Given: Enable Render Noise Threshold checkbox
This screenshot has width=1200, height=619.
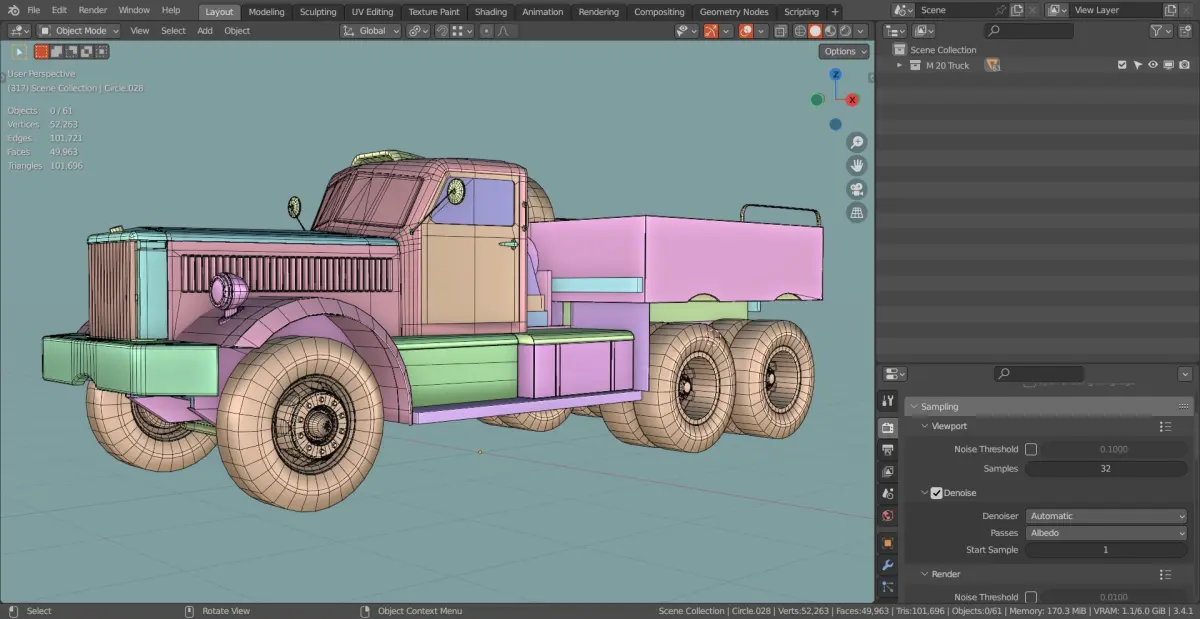Looking at the screenshot, I should click(x=1031, y=597).
